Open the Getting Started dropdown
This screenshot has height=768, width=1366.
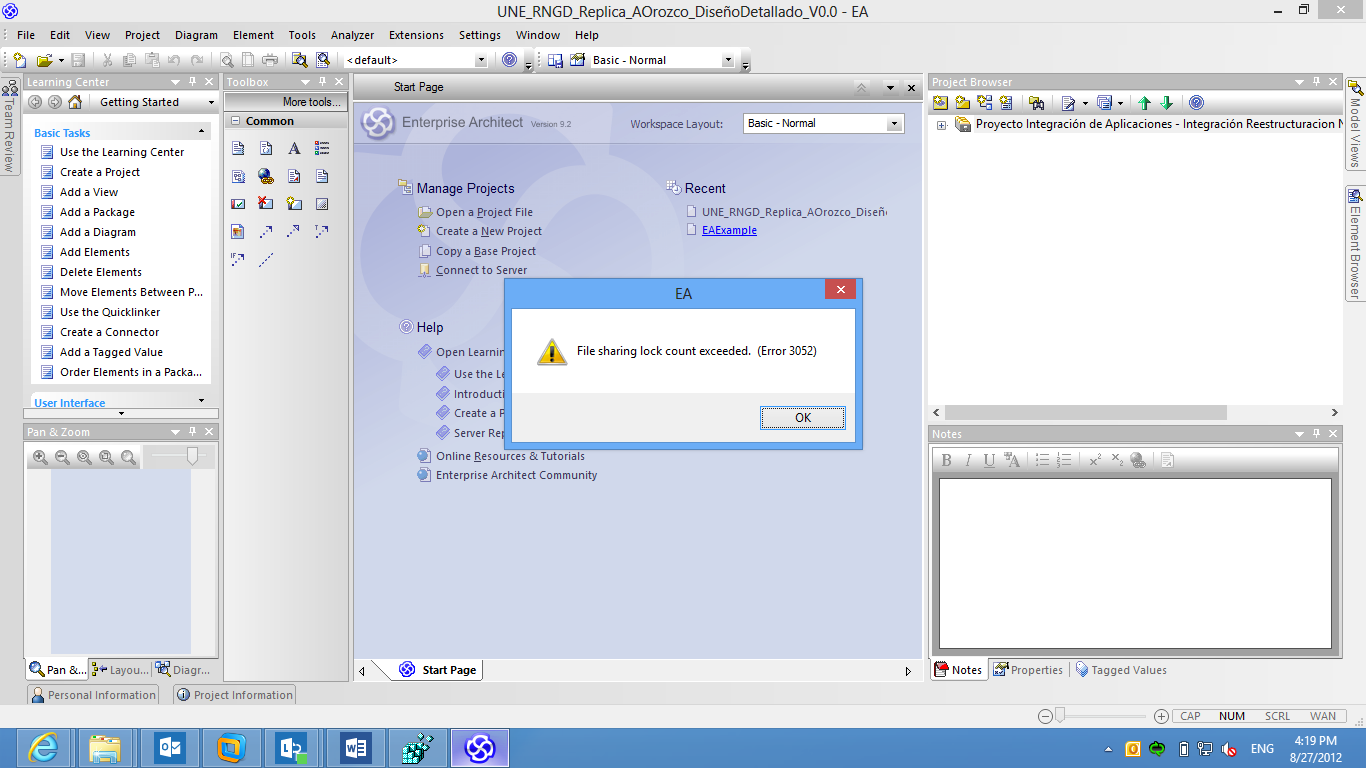pyautogui.click(x=211, y=102)
